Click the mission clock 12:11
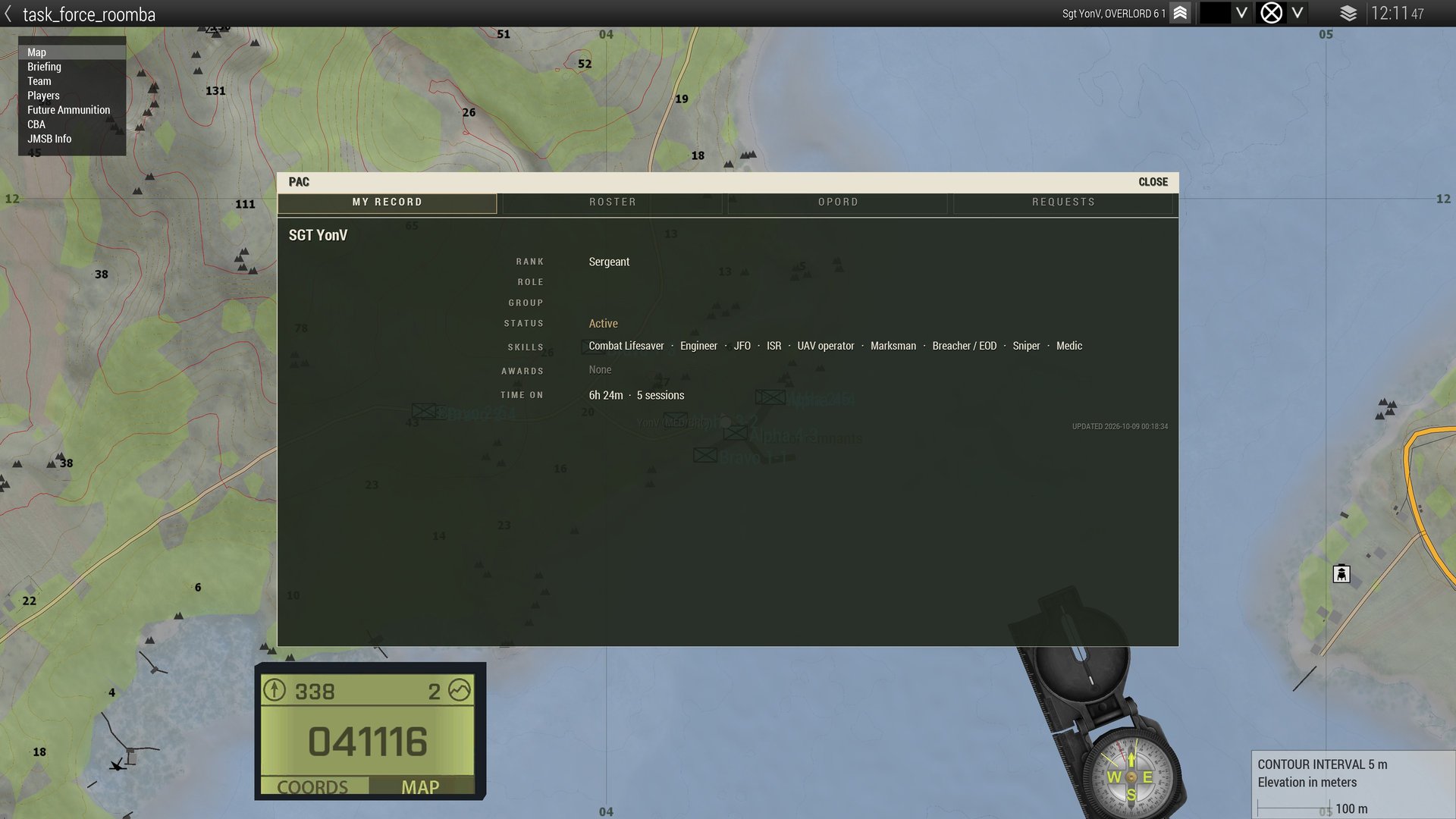This screenshot has height=819, width=1456. [x=1397, y=14]
